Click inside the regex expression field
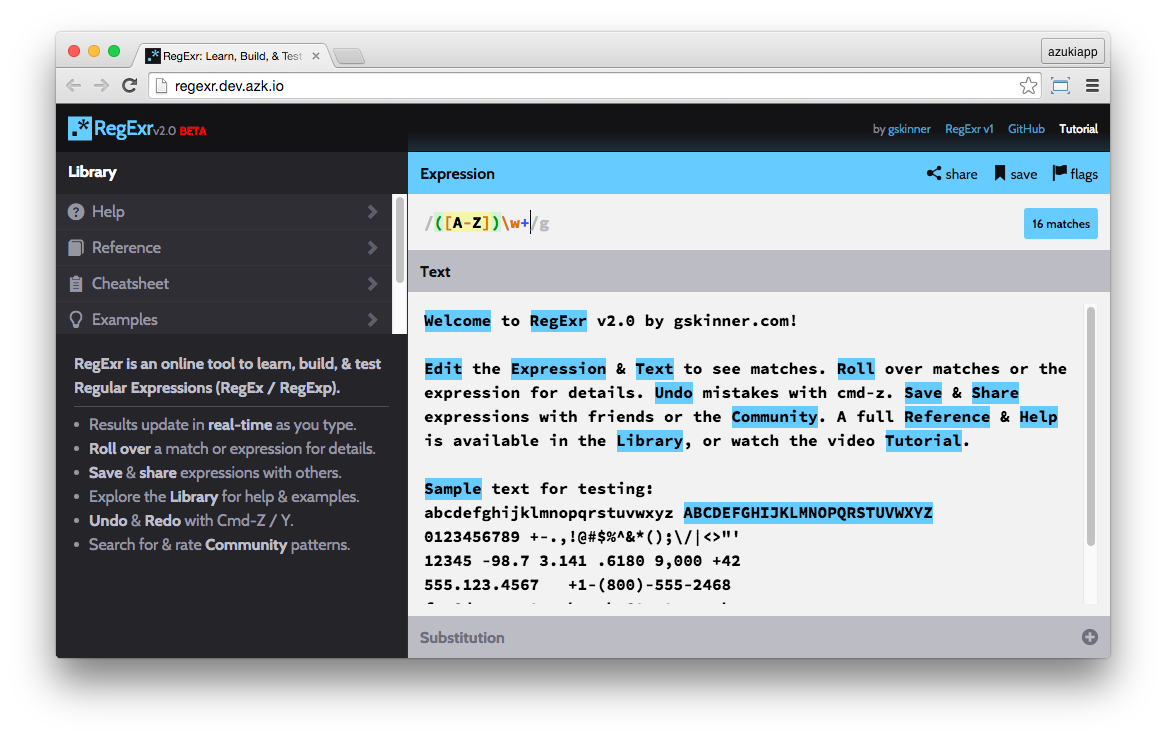Screen dimensions: 1166x738 tap(714, 223)
